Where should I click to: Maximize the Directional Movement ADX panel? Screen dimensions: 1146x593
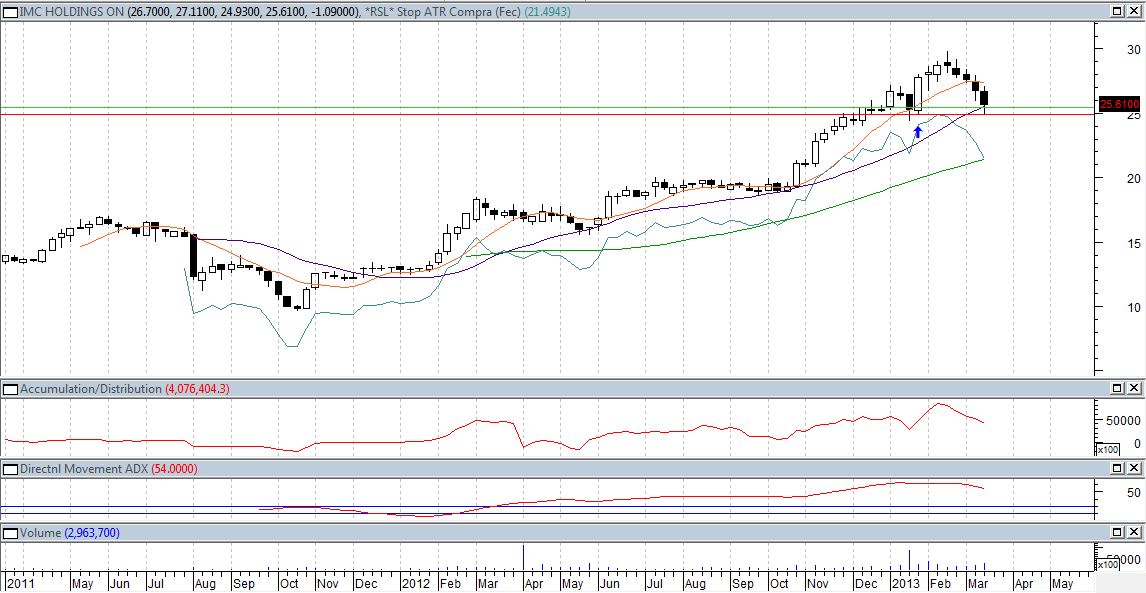pos(1117,468)
